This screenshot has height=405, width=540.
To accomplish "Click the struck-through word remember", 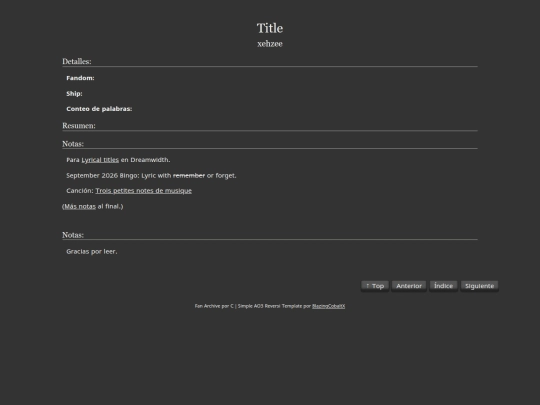I will click(189, 176).
